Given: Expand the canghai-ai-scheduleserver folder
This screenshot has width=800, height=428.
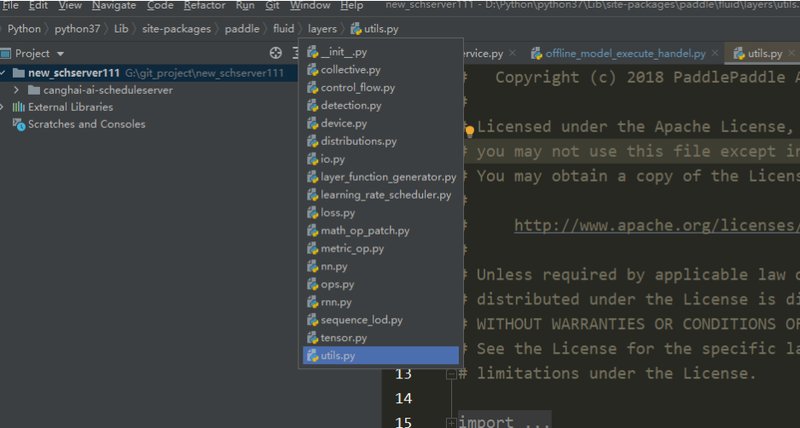Looking at the screenshot, I should [x=16, y=90].
